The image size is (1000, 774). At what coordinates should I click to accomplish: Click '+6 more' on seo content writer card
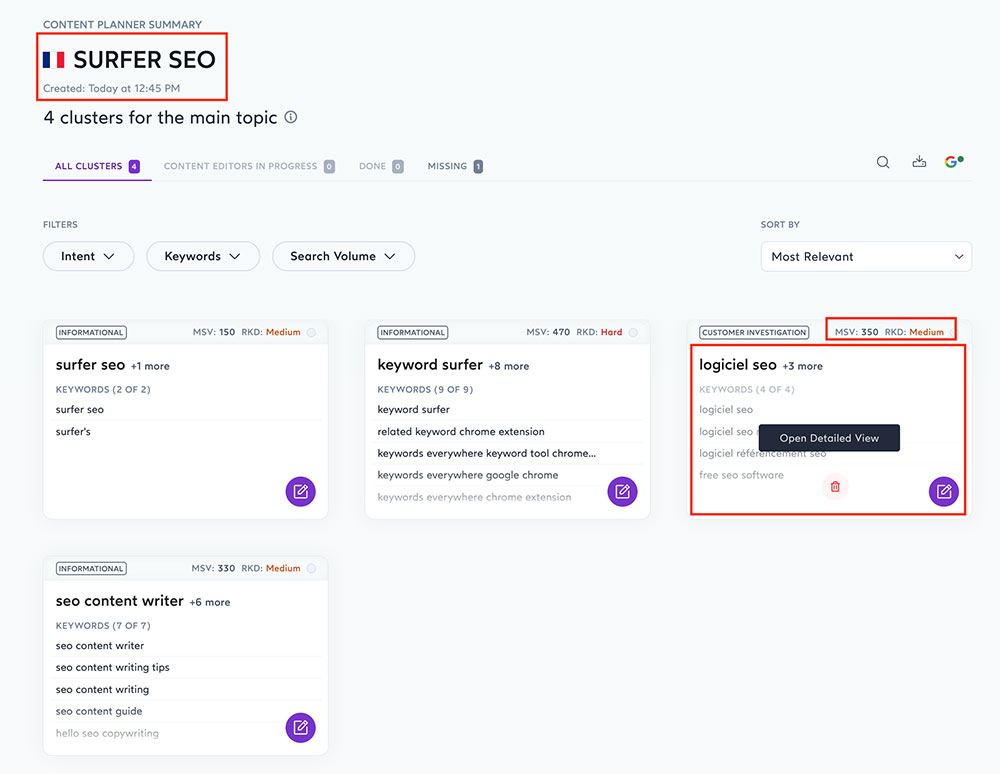tap(210, 602)
